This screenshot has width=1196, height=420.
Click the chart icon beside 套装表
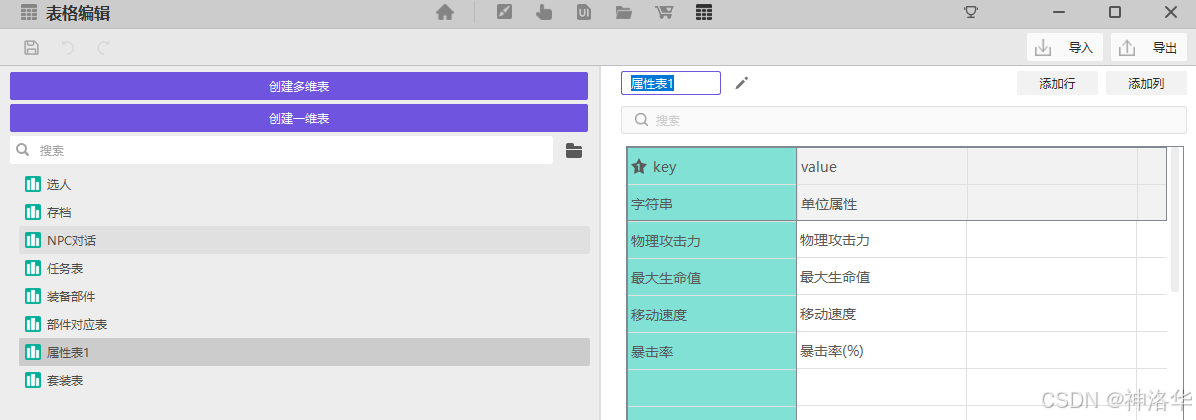coord(33,380)
